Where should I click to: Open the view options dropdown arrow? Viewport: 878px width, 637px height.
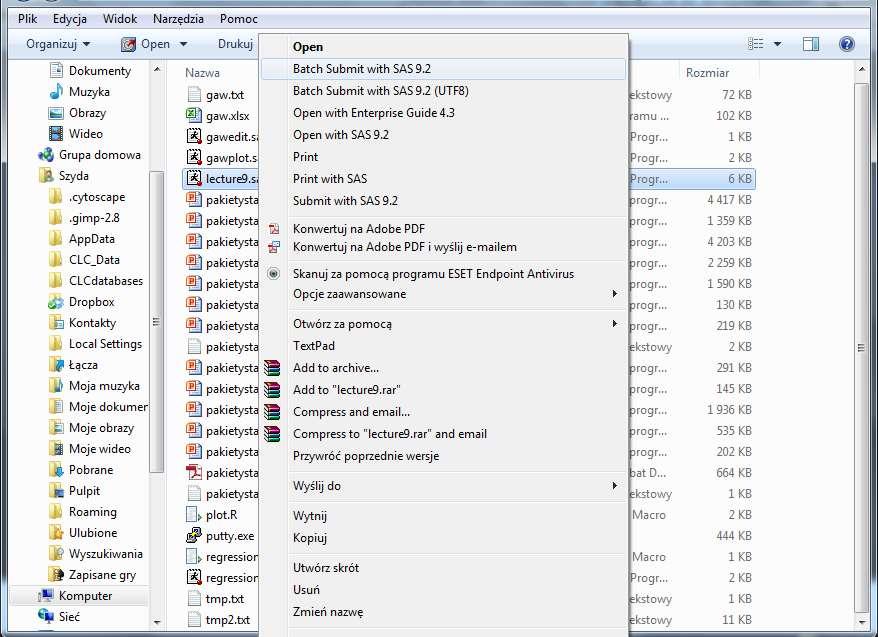[x=778, y=44]
